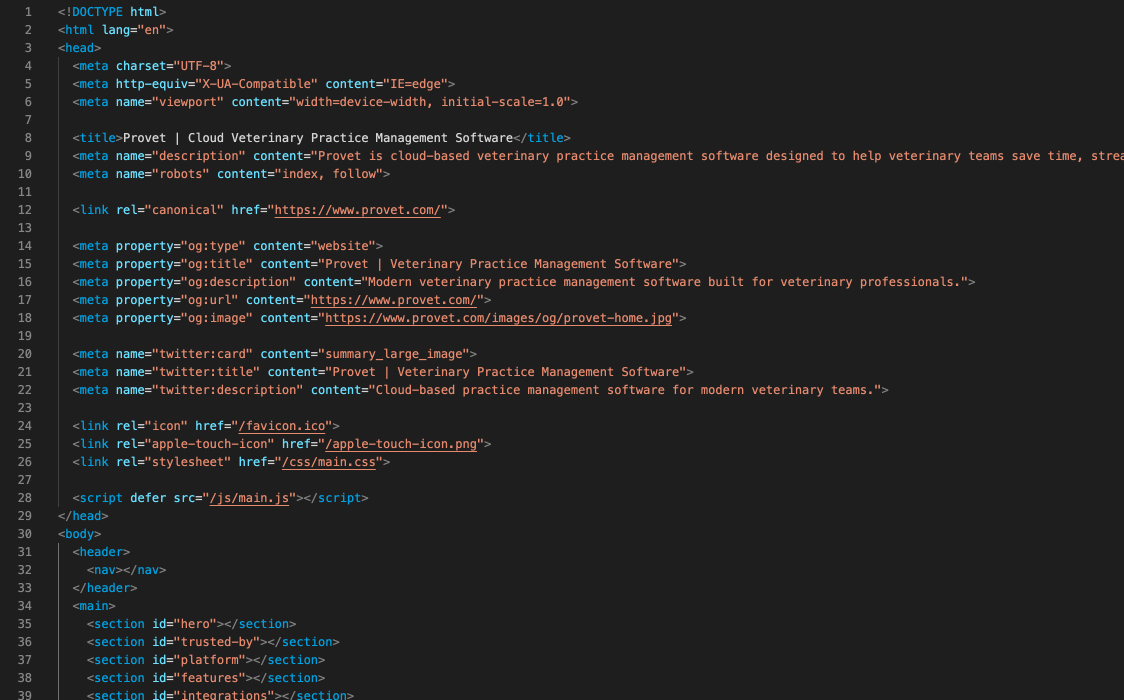This screenshot has width=1124, height=700.
Task: Click the "summary_large_image" content value
Action: tap(394, 354)
